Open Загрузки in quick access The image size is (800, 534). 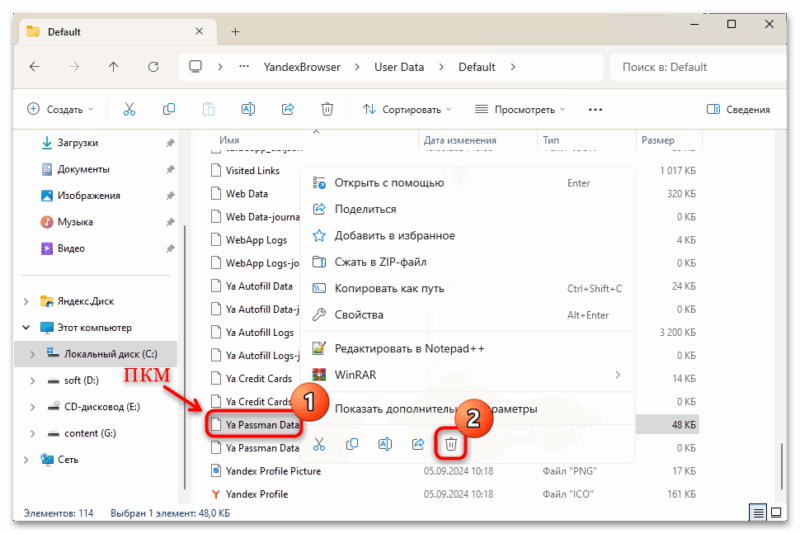77,143
